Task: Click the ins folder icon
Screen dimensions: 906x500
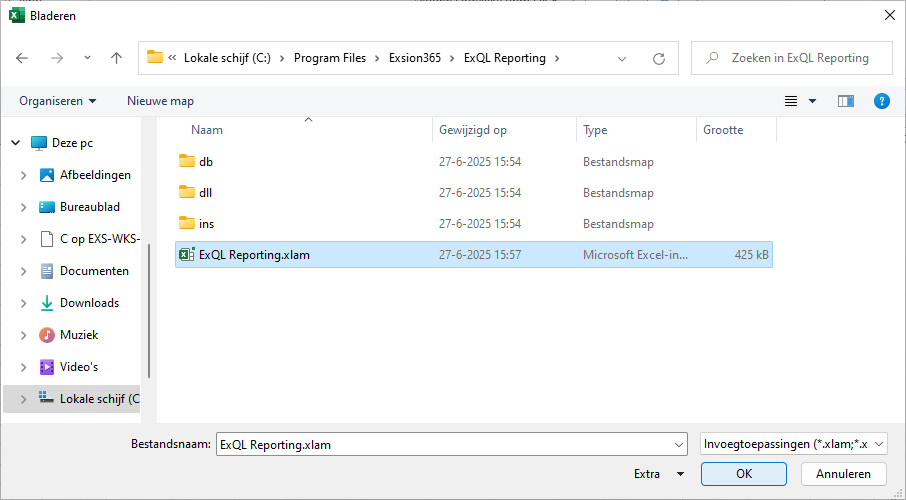Action: coord(187,223)
